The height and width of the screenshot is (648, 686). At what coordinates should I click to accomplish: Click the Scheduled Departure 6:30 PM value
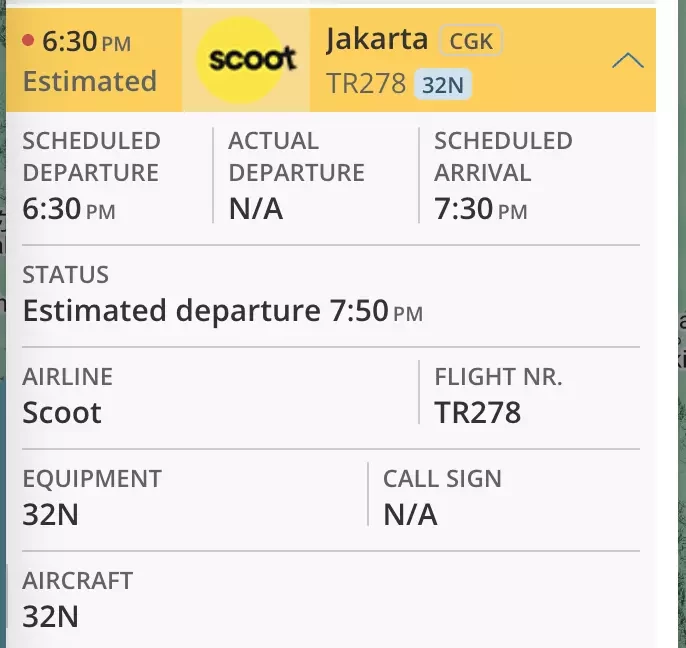tap(69, 209)
